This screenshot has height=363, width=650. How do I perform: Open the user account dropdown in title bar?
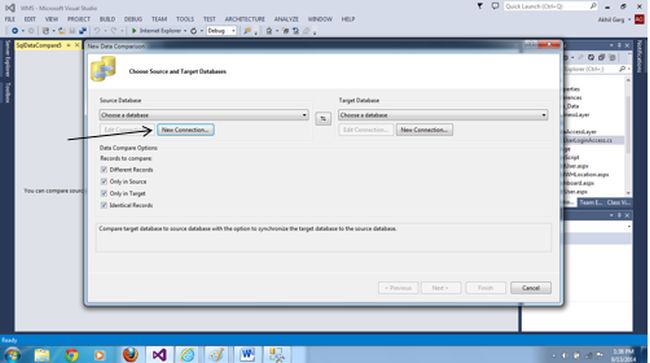(629, 19)
